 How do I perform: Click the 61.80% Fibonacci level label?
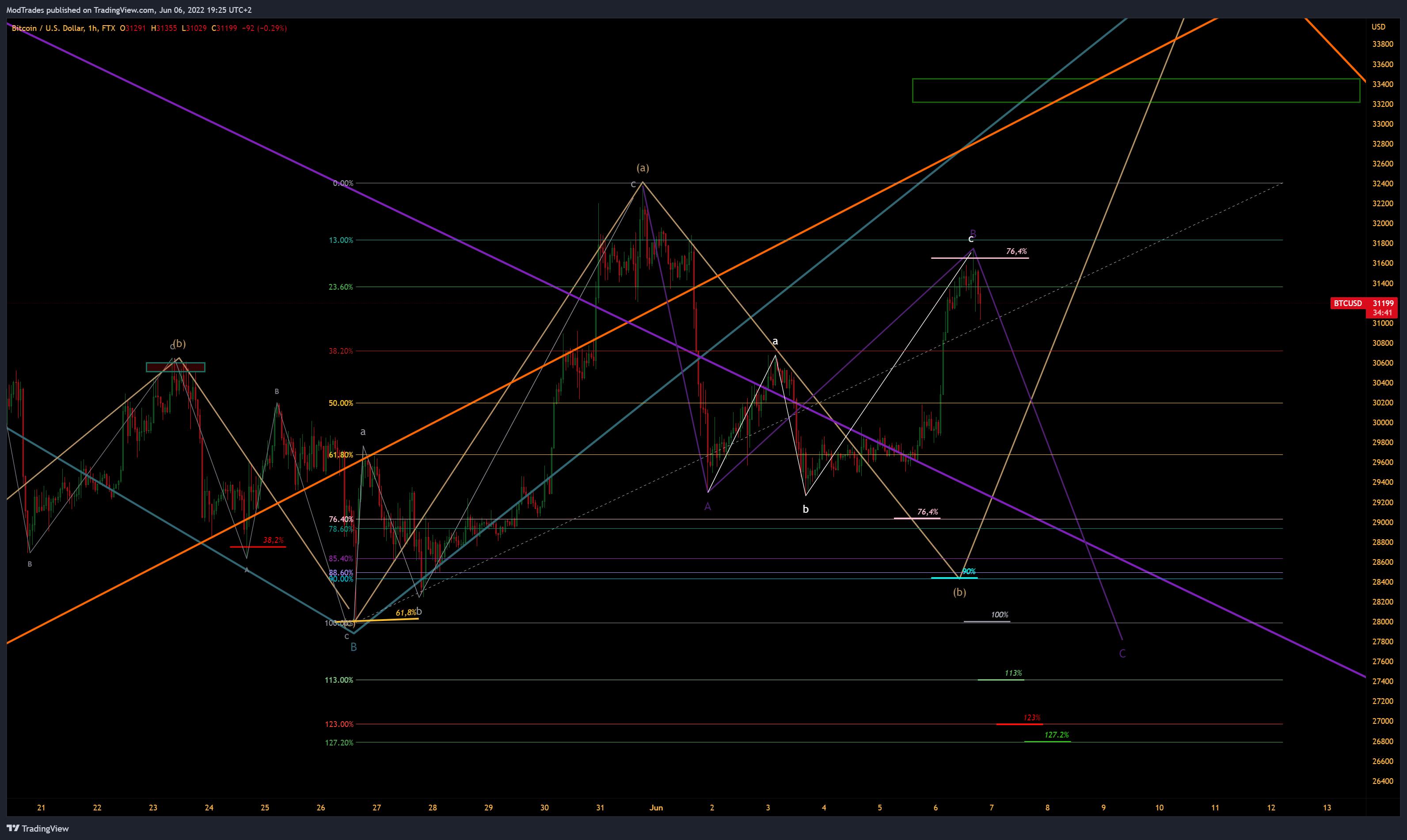click(341, 454)
